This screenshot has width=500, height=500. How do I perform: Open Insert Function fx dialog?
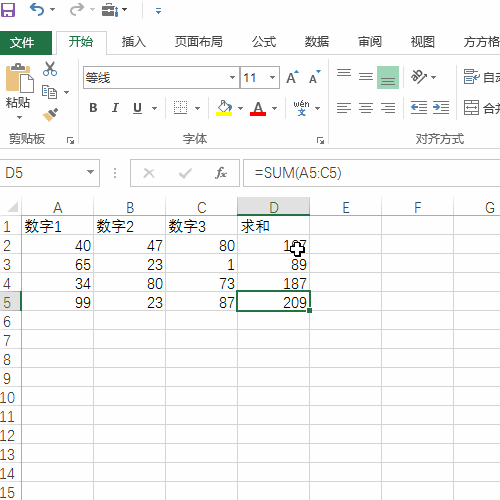(221, 173)
